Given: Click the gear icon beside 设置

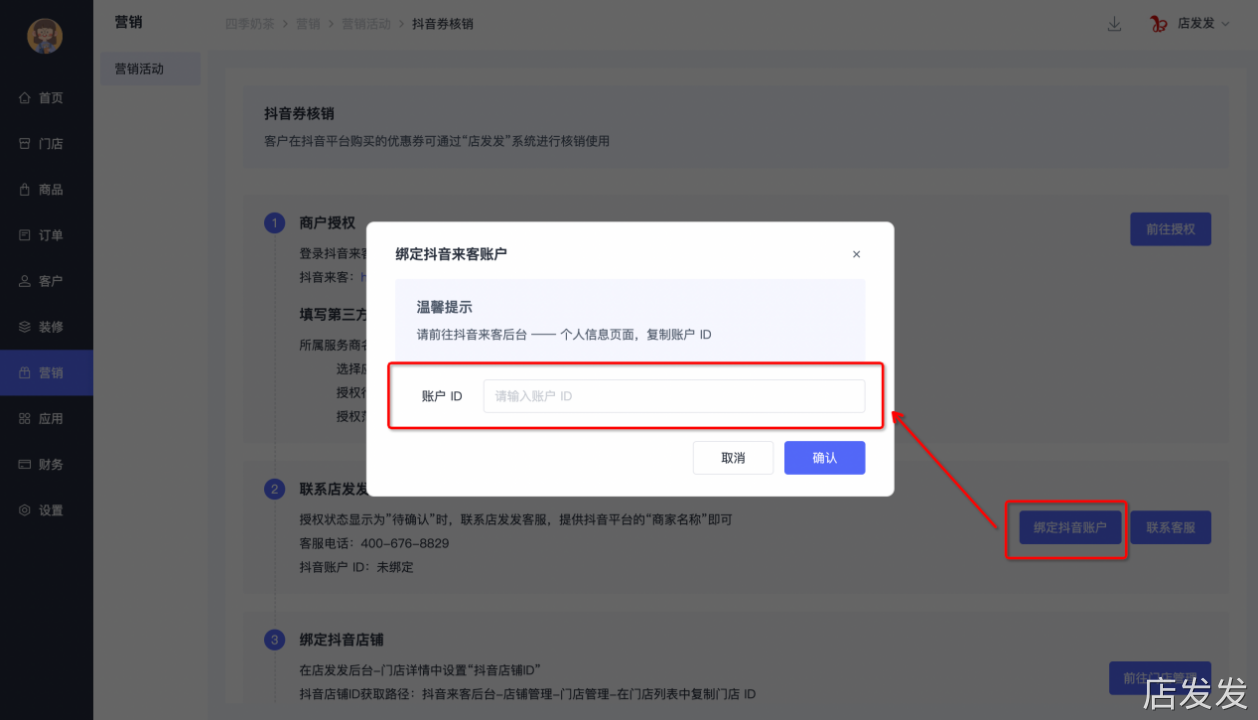Looking at the screenshot, I should click(25, 511).
